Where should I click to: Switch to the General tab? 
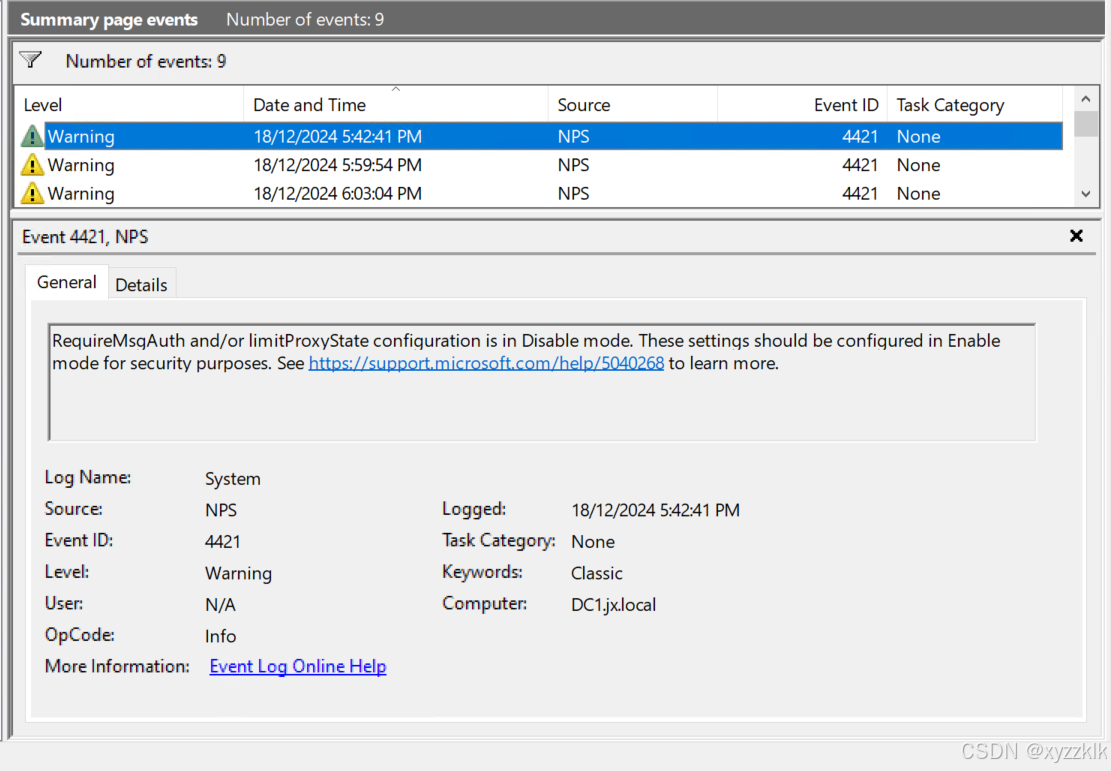coord(67,283)
